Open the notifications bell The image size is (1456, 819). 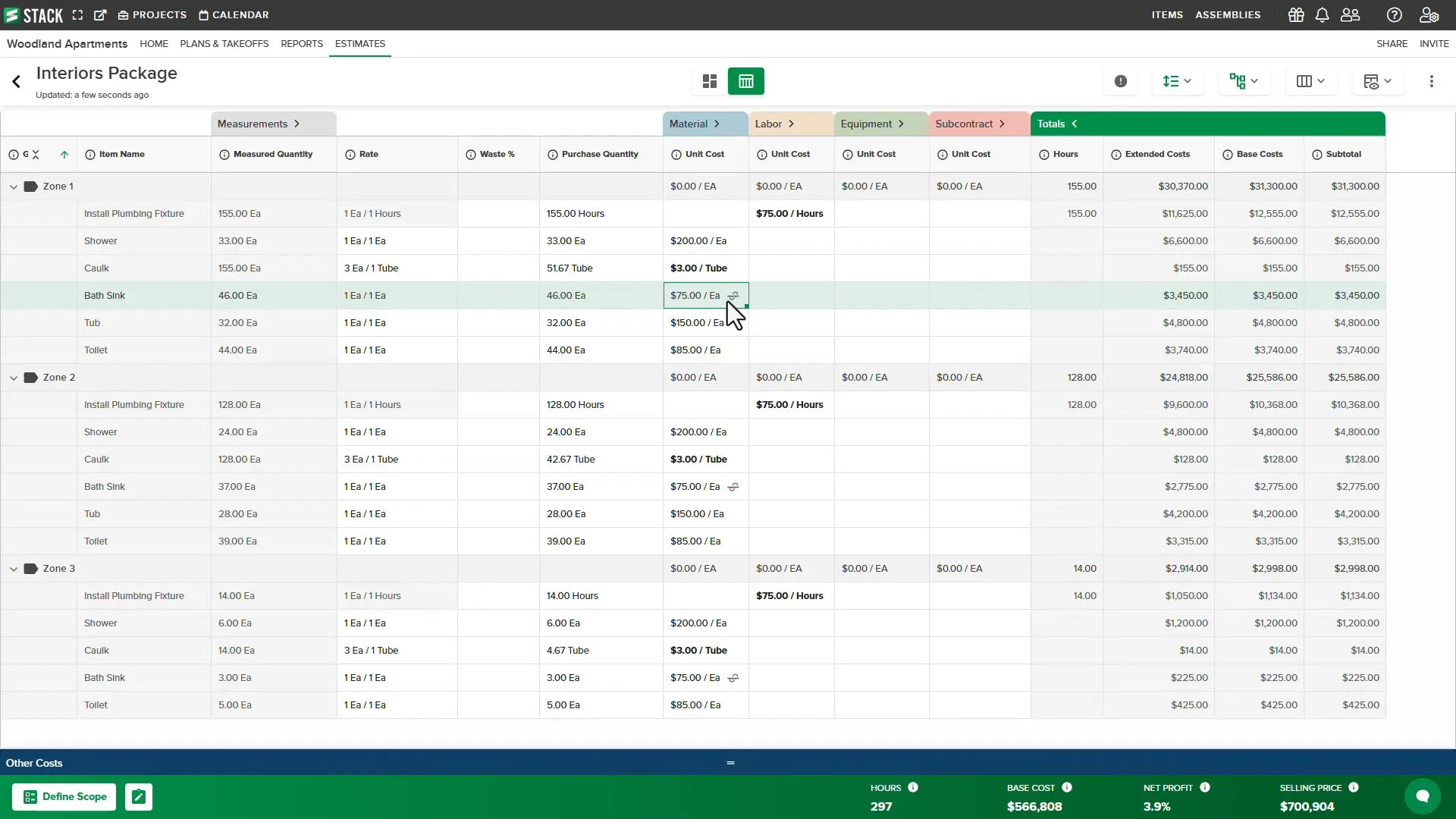click(x=1322, y=15)
